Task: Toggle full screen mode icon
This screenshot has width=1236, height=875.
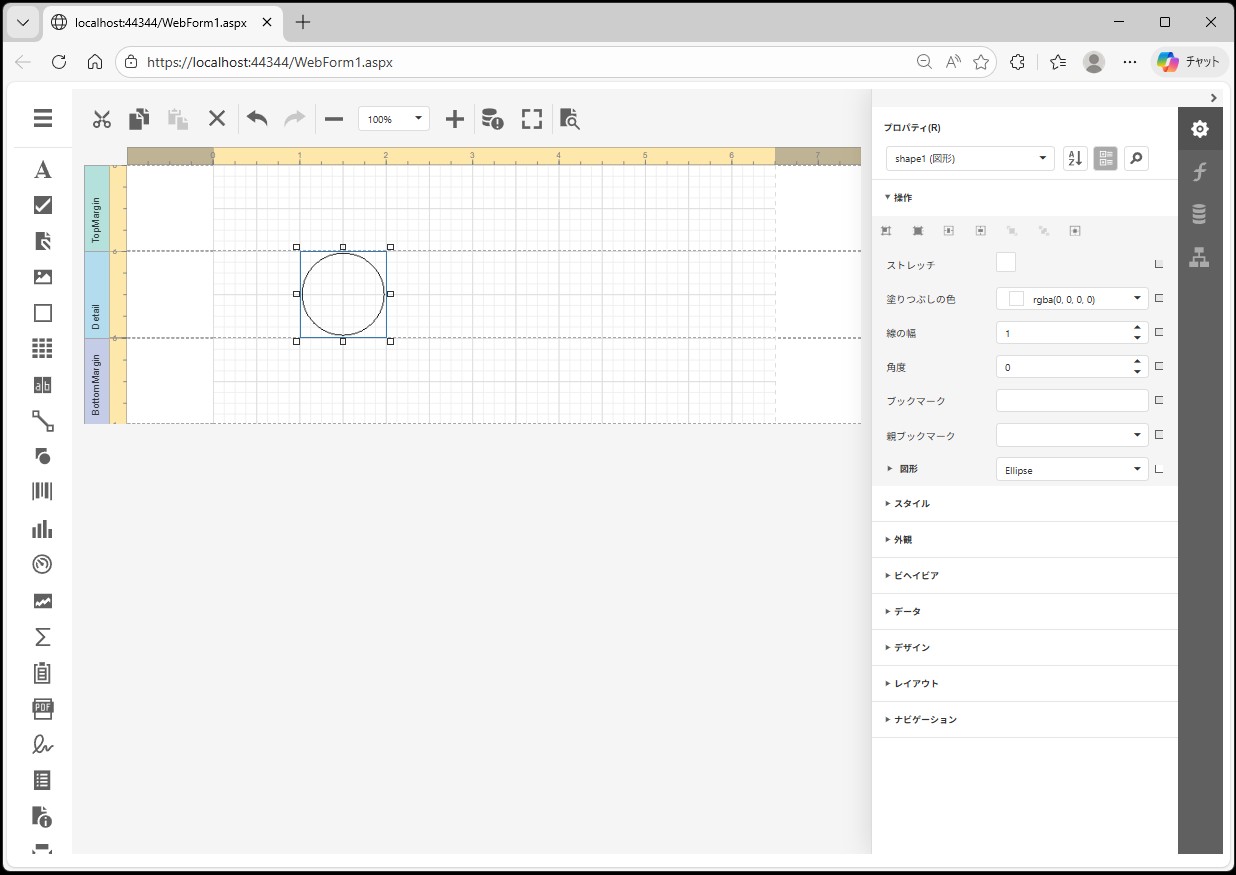Action: (532, 119)
